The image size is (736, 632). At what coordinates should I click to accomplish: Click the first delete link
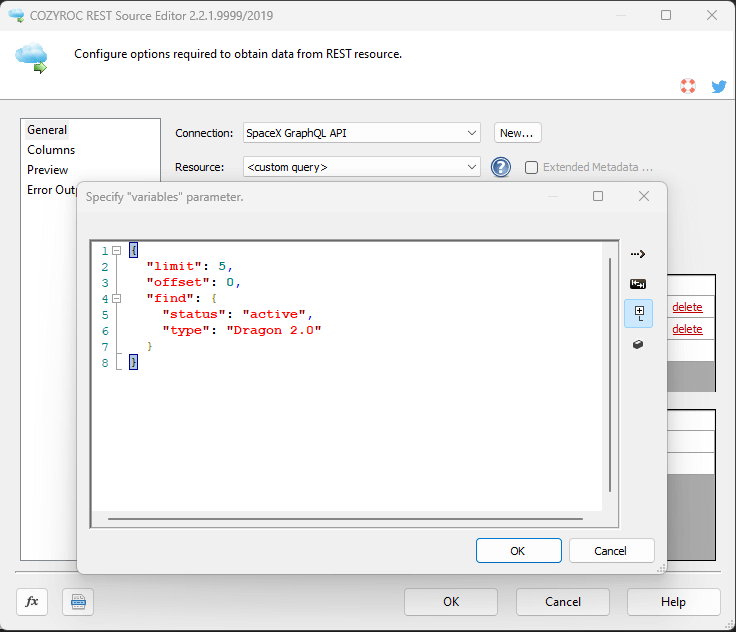(687, 307)
